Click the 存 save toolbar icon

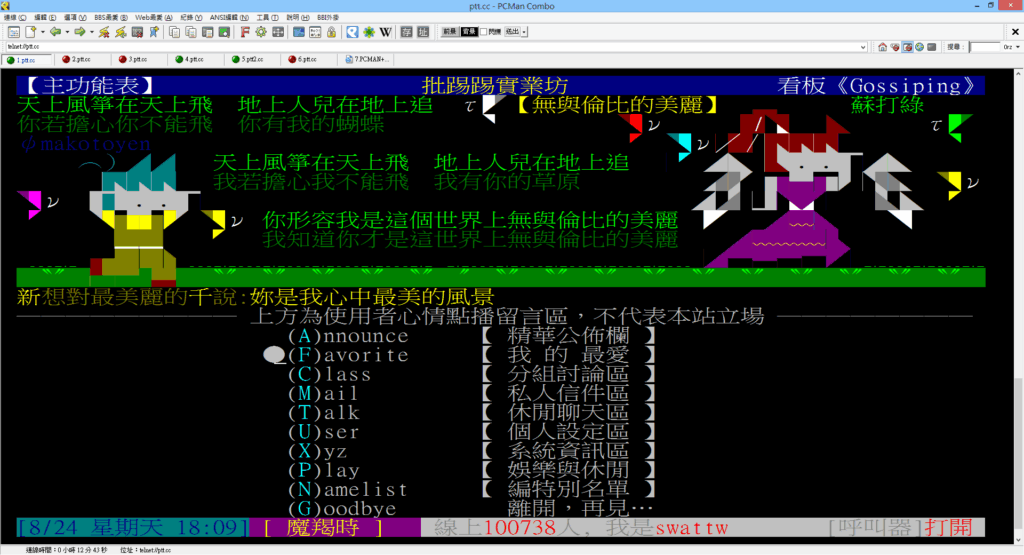(406, 32)
